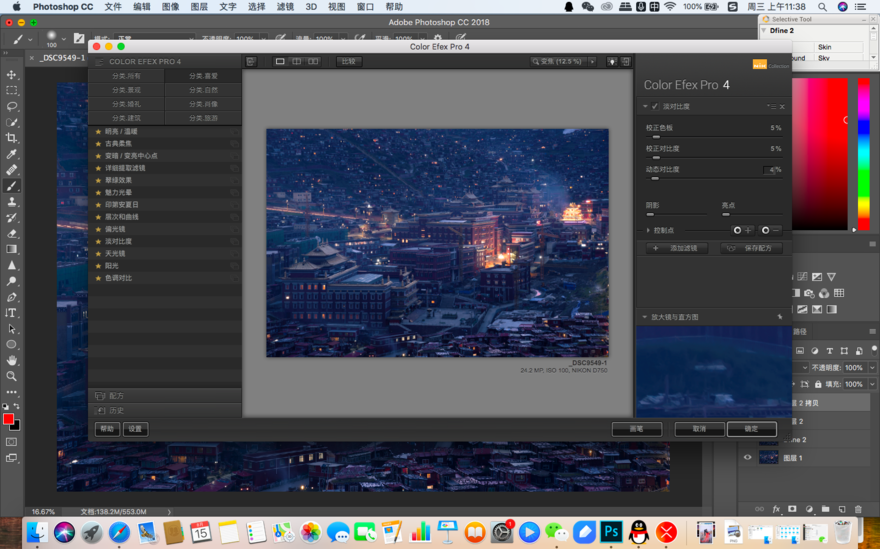Toggle favorite star for 魅力光晕
880x549 pixels.
[98, 193]
